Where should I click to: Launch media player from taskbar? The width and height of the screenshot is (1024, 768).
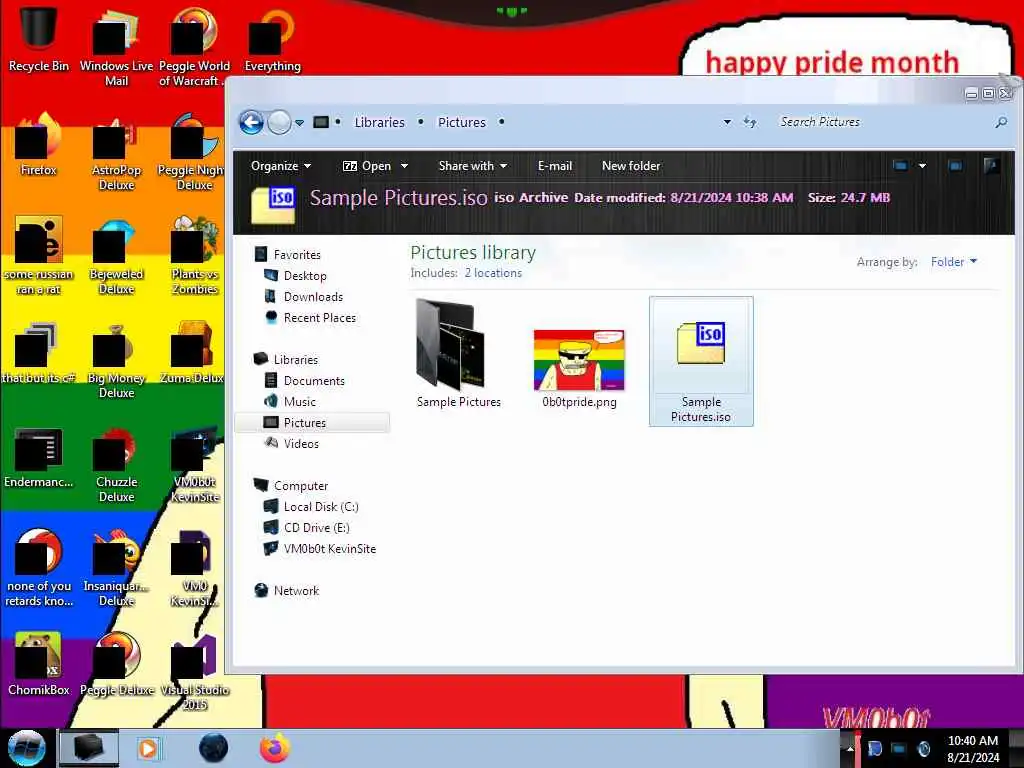(148, 748)
